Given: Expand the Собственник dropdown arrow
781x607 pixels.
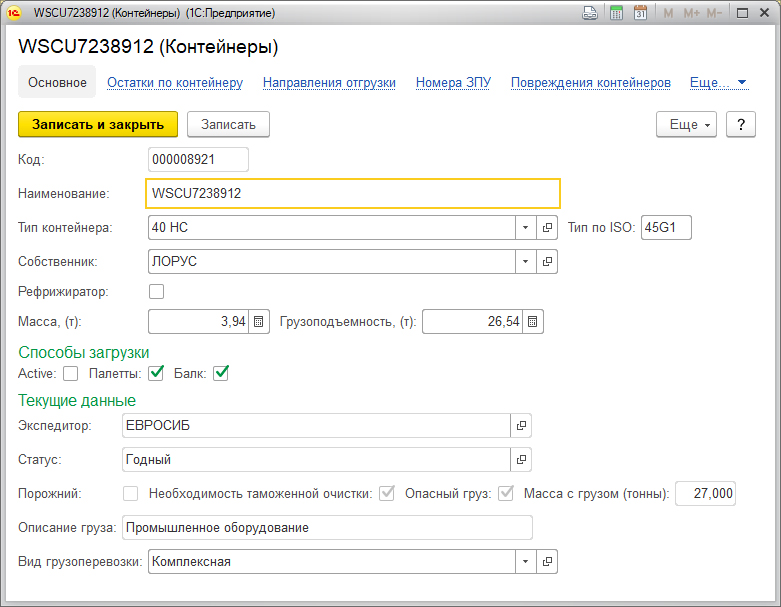Looking at the screenshot, I should 525,261.
